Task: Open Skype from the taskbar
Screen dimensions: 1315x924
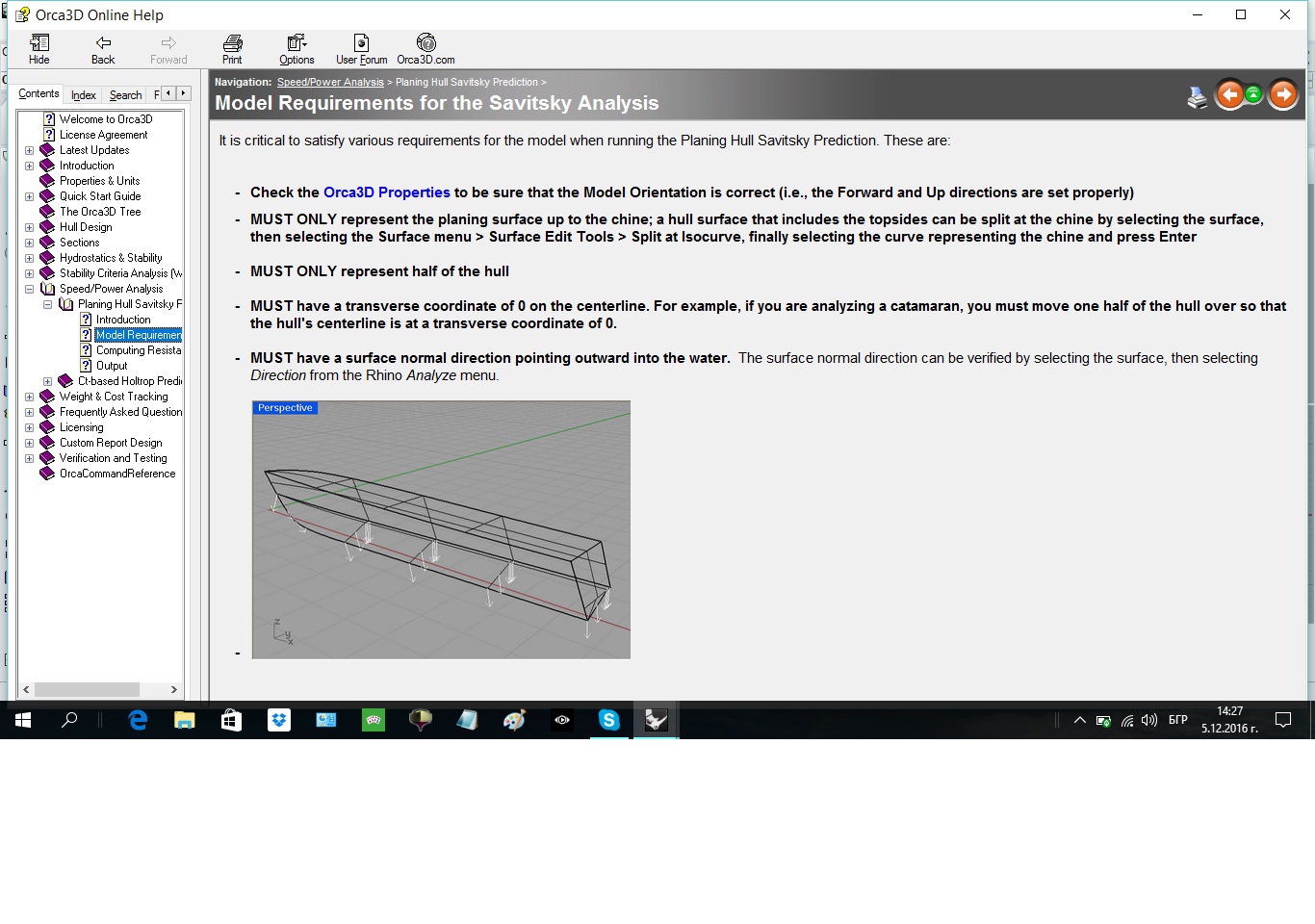Action: (608, 720)
